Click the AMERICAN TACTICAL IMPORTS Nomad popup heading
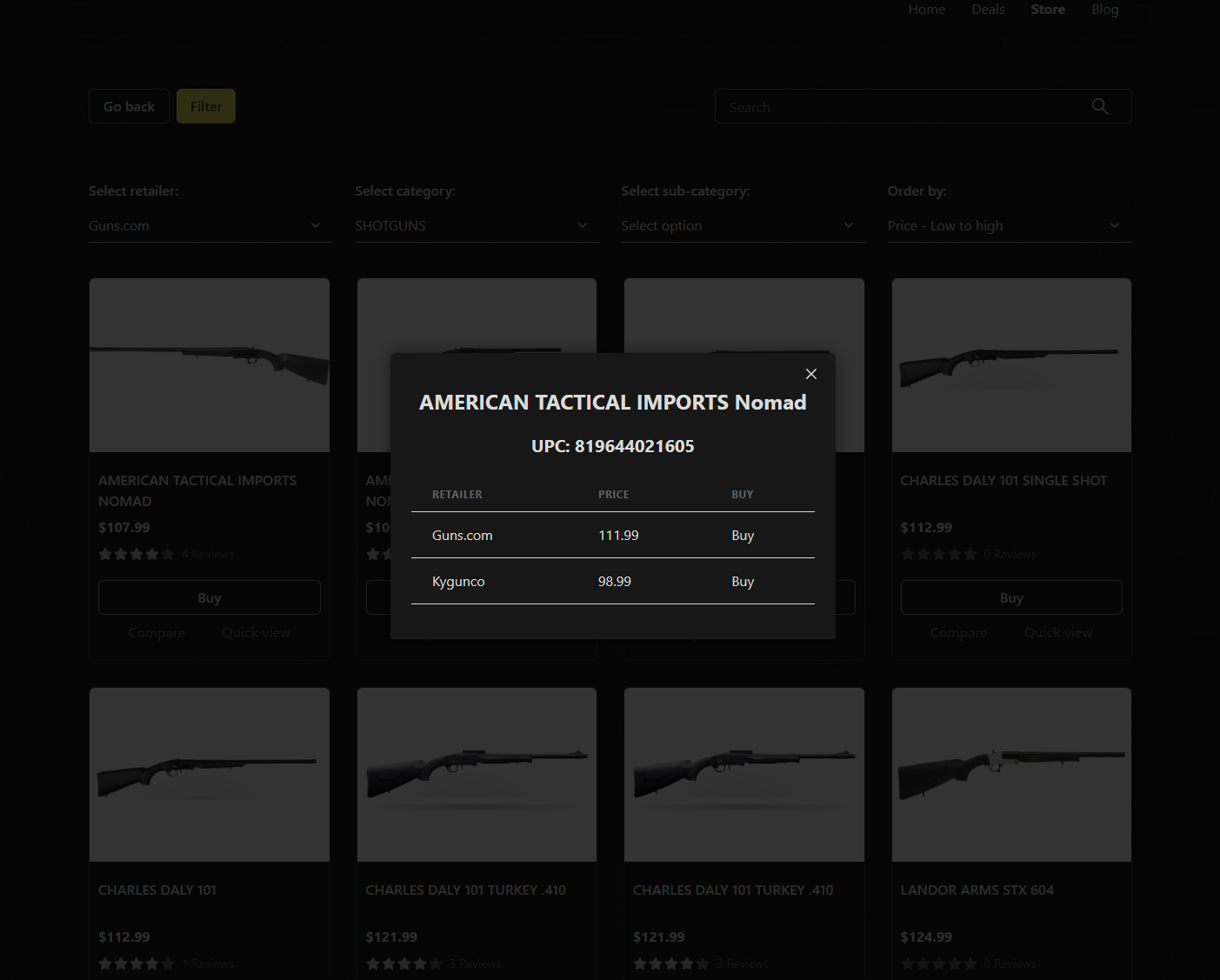The height and width of the screenshot is (980, 1220). [x=613, y=403]
